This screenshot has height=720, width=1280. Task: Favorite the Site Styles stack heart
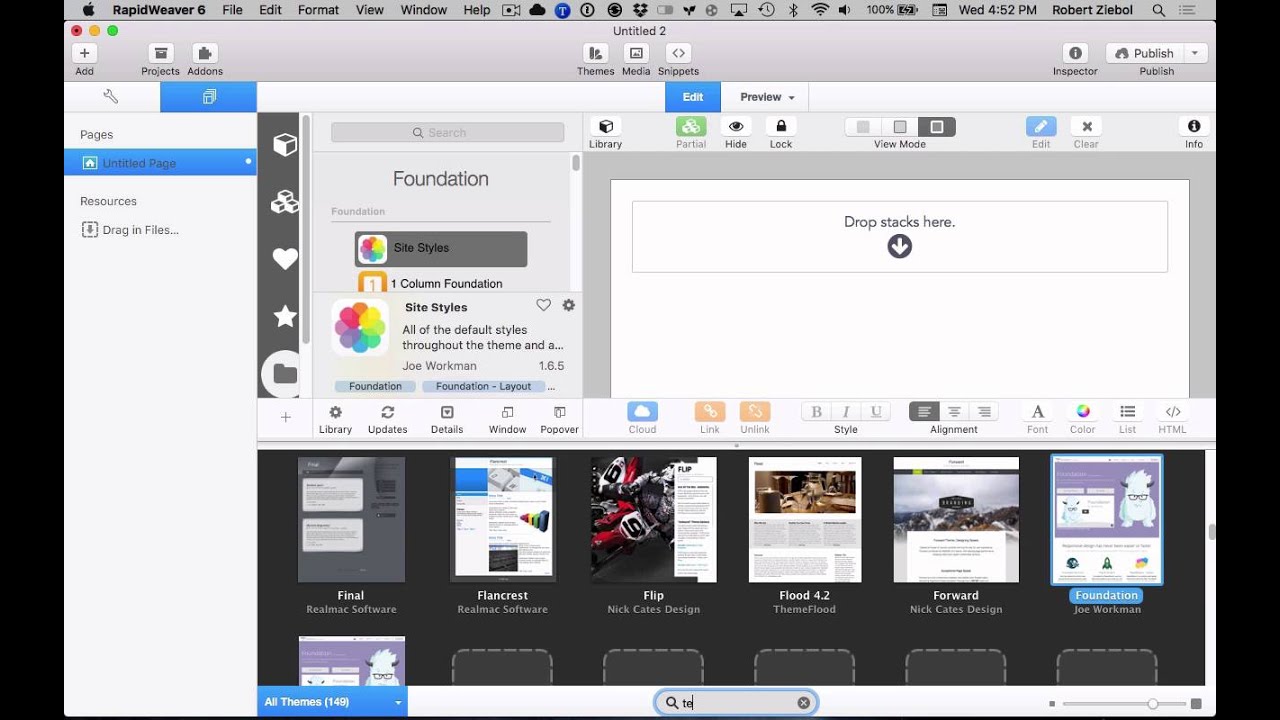coord(543,305)
